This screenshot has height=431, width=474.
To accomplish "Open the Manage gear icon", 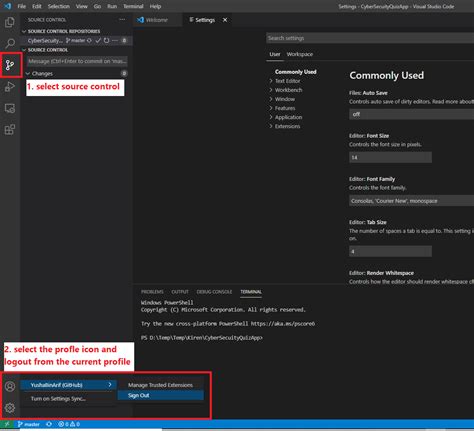I will coord(10,407).
